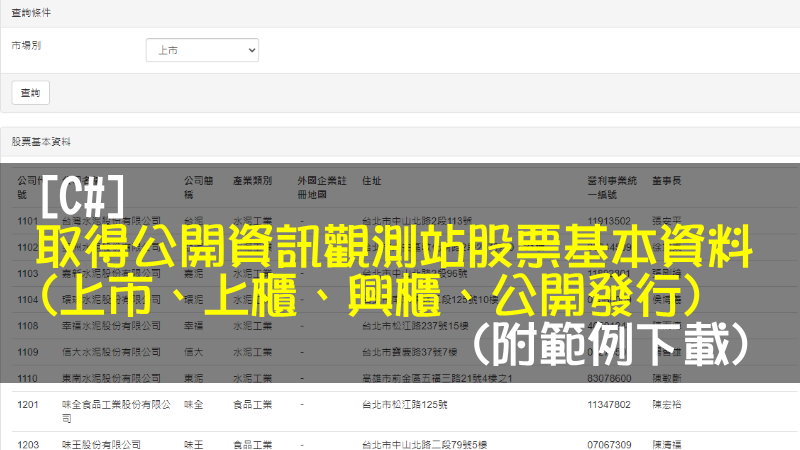The height and width of the screenshot is (450, 800).
Task: Click the 外國企業註冊地國 column header
Action: [322, 187]
